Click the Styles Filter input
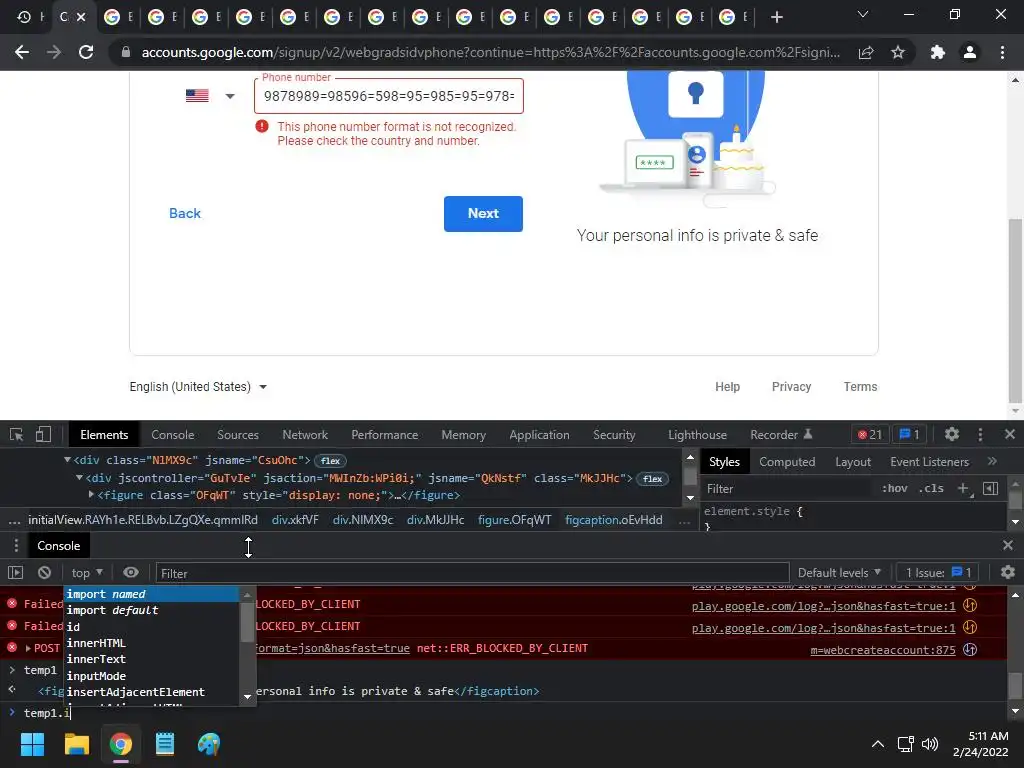Screen dimensions: 1024x768 (x=787, y=488)
